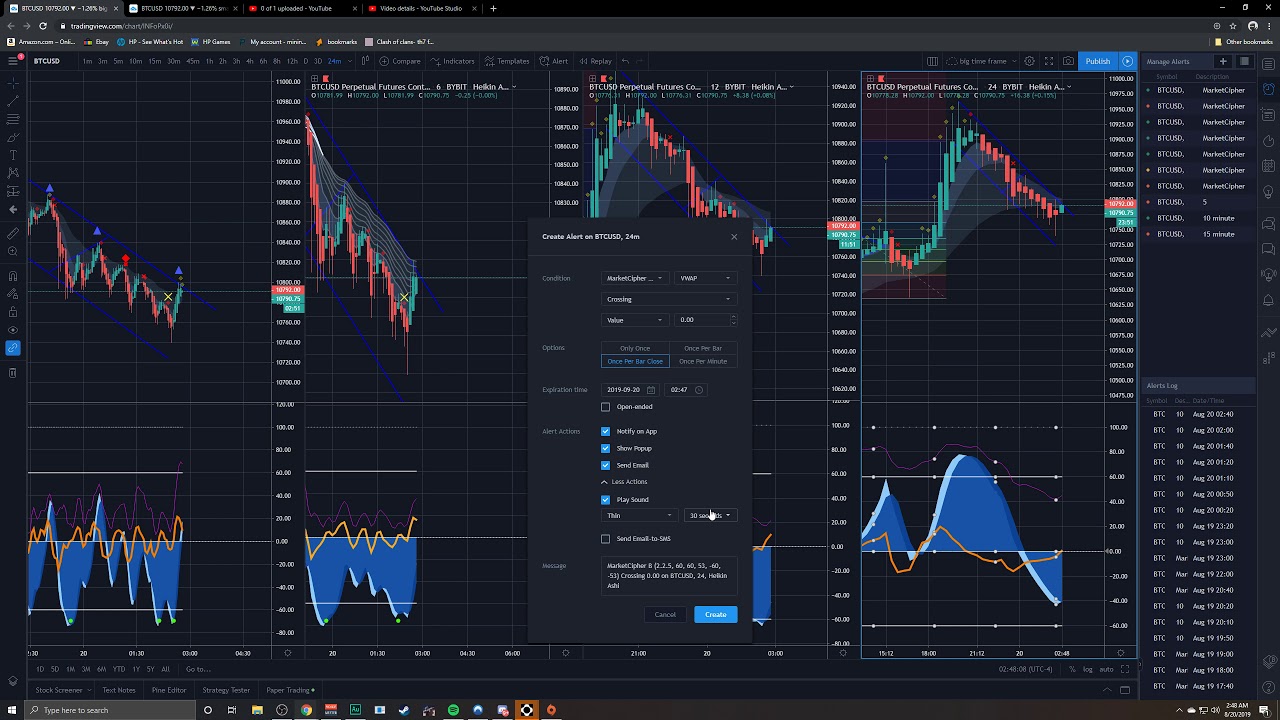
Task: Select Once Per Bar option
Action: point(703,348)
